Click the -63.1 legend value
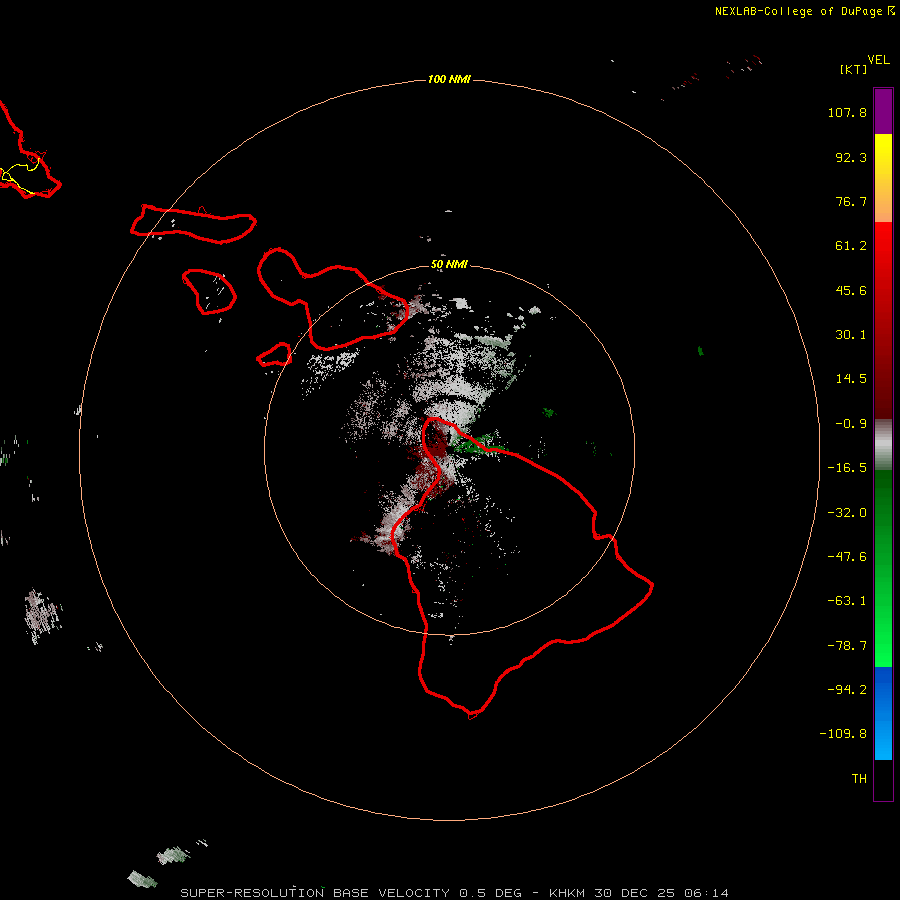Screen dimensions: 900x900 click(x=847, y=601)
